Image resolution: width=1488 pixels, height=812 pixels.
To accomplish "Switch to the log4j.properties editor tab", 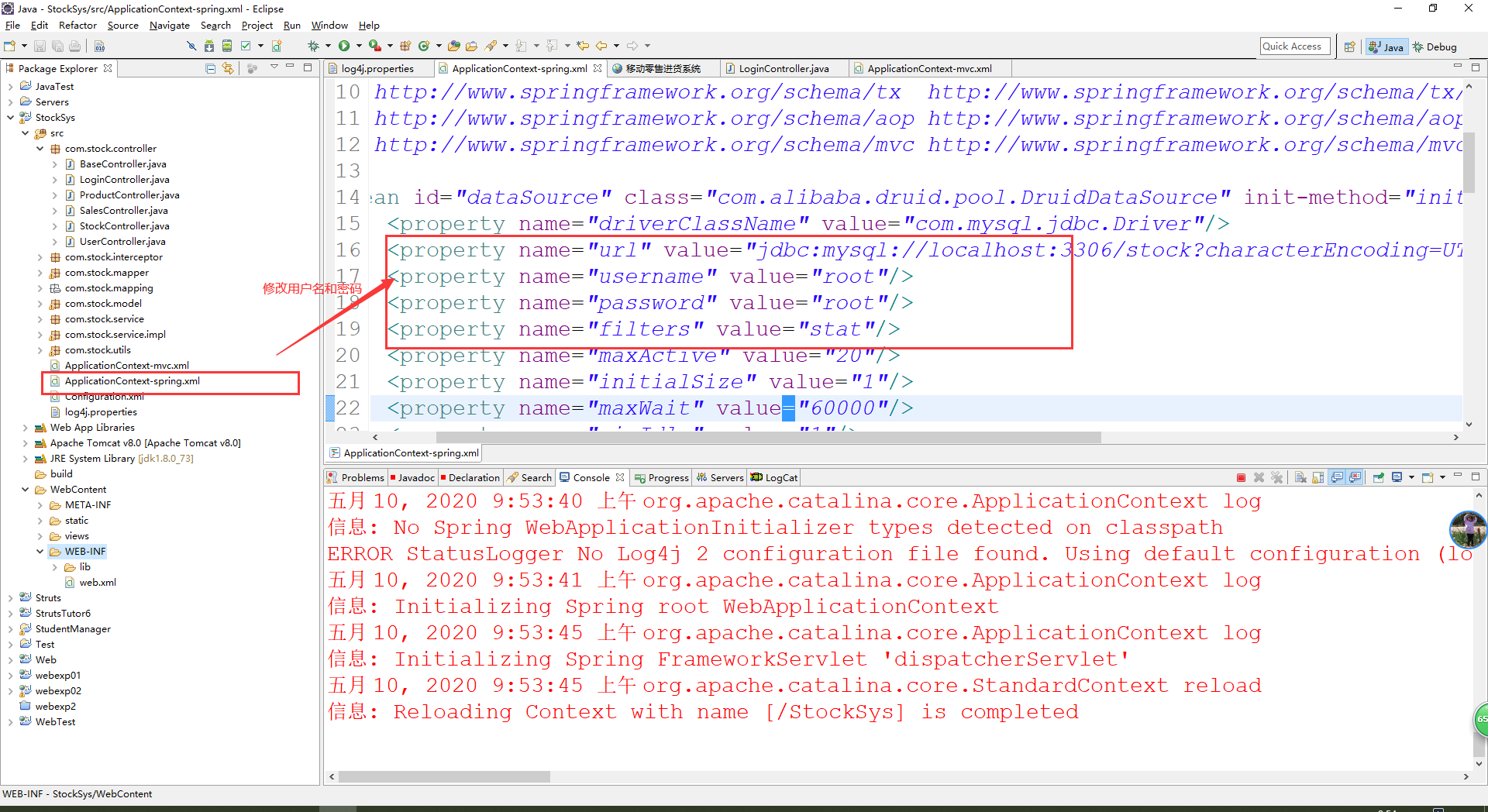I will (377, 69).
